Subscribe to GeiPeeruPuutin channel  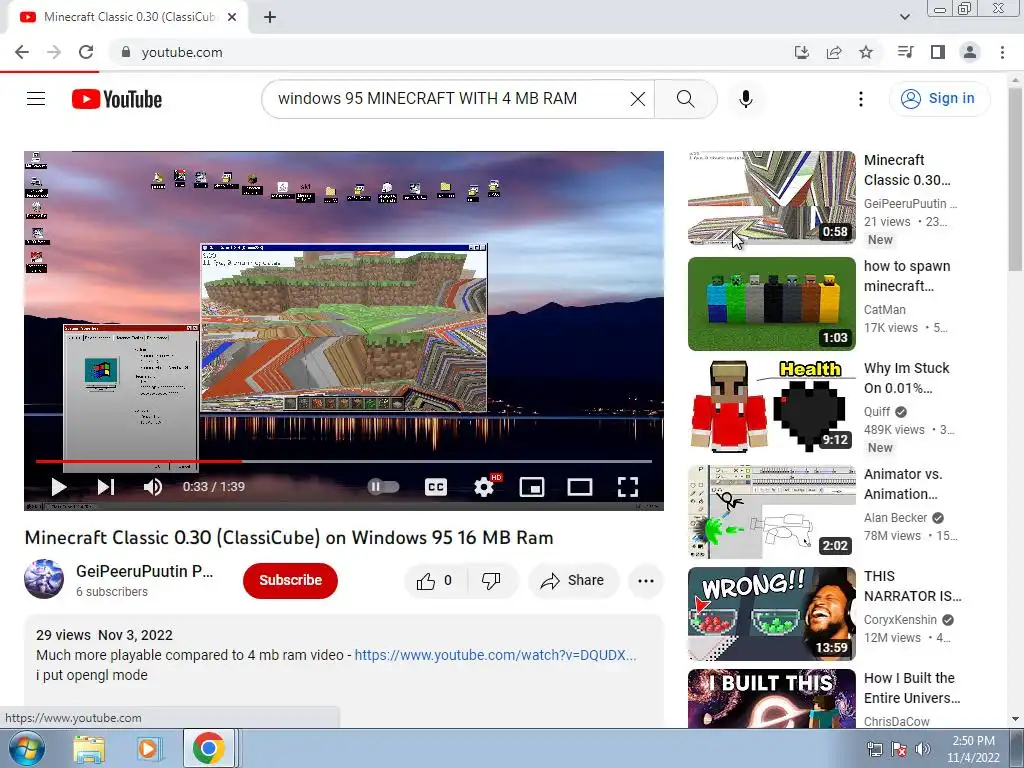click(291, 580)
